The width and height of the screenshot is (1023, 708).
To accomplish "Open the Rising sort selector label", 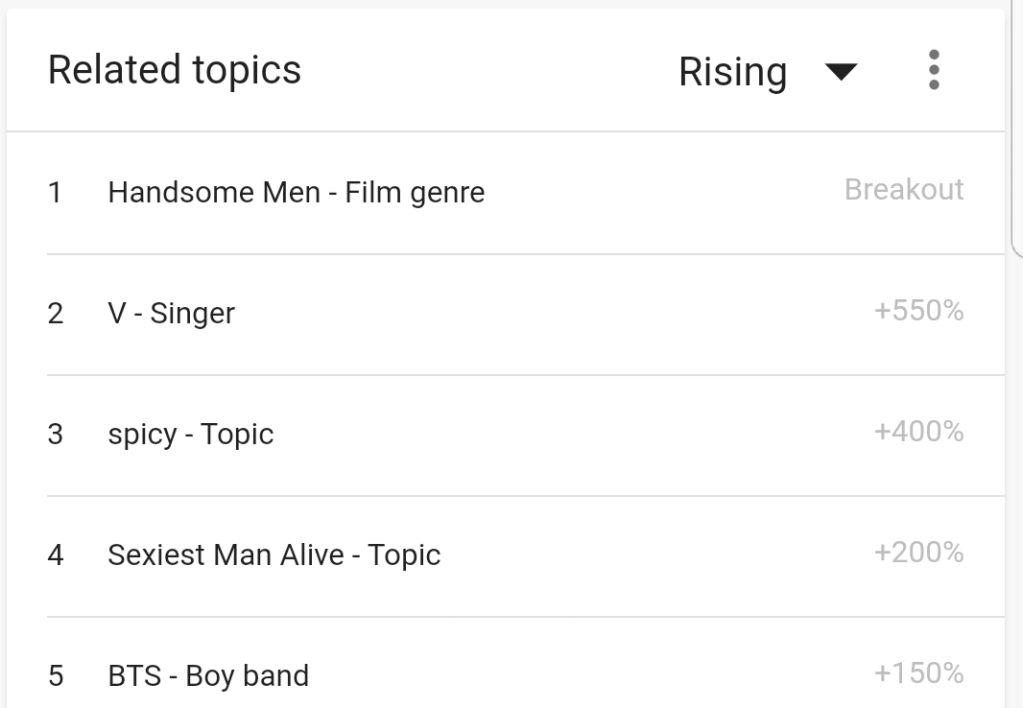I will [733, 72].
